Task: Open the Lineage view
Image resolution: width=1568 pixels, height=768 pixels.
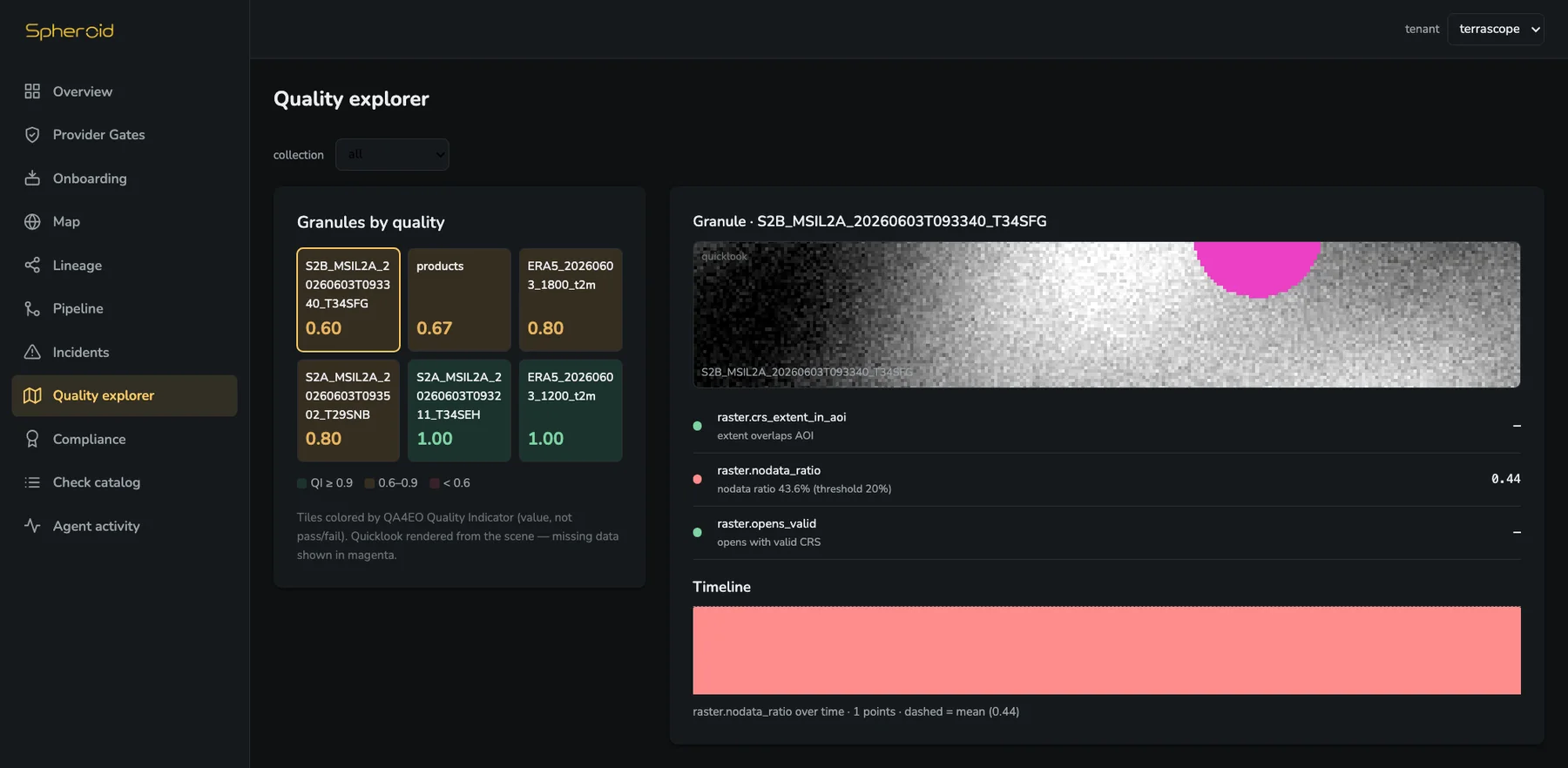Action: tap(125, 266)
